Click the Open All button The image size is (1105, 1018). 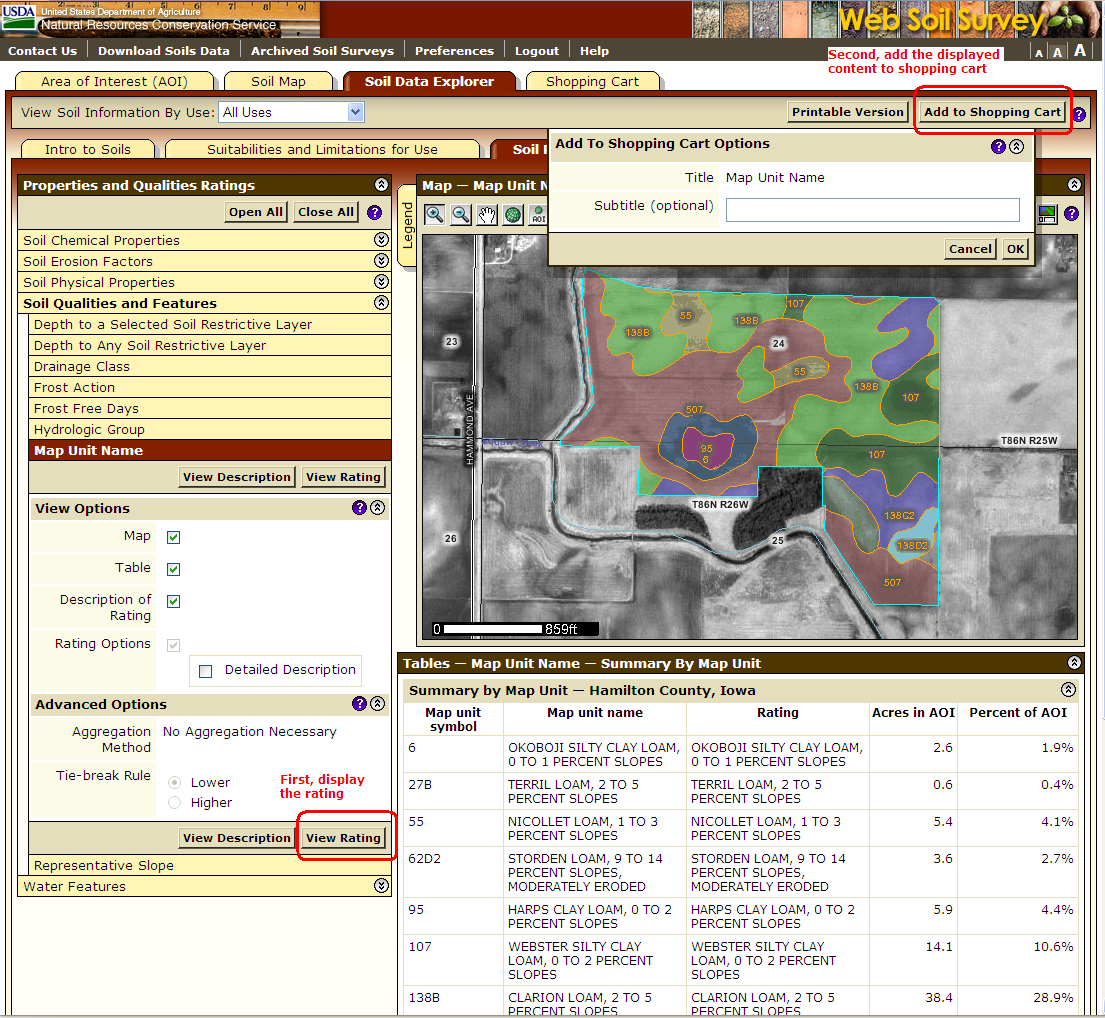[256, 212]
